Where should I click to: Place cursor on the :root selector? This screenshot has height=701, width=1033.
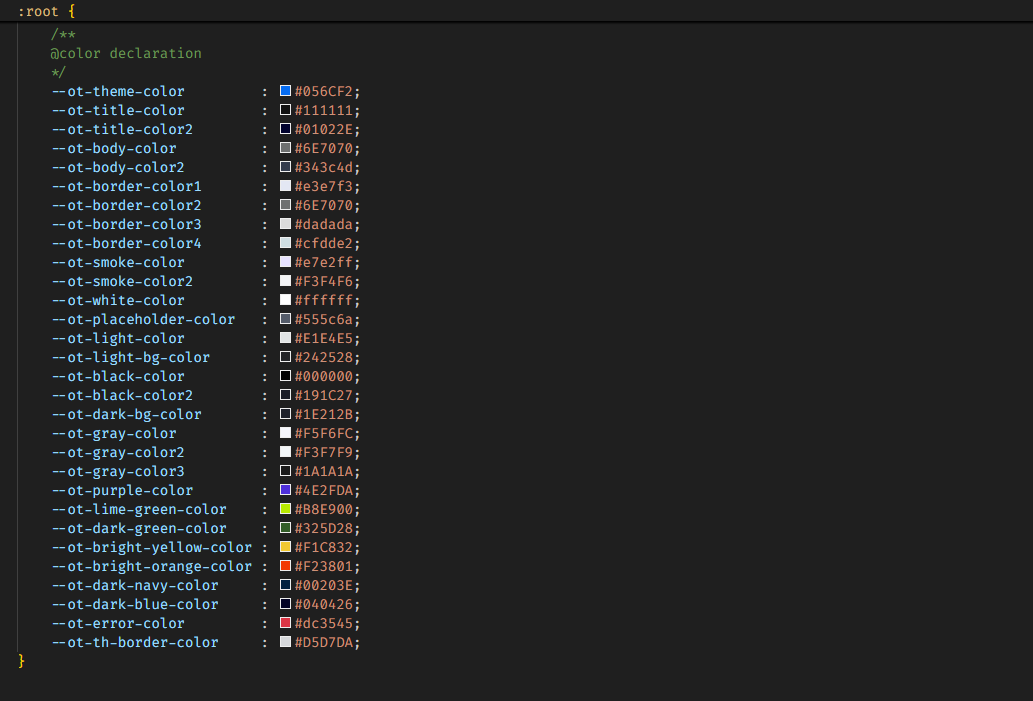click(x=38, y=9)
